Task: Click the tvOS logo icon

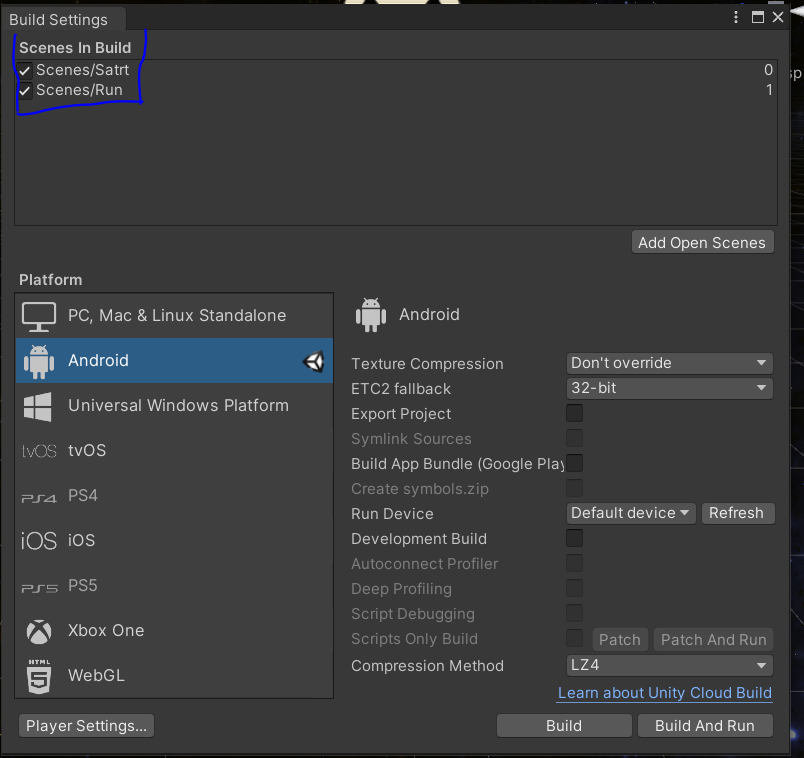Action: point(39,451)
